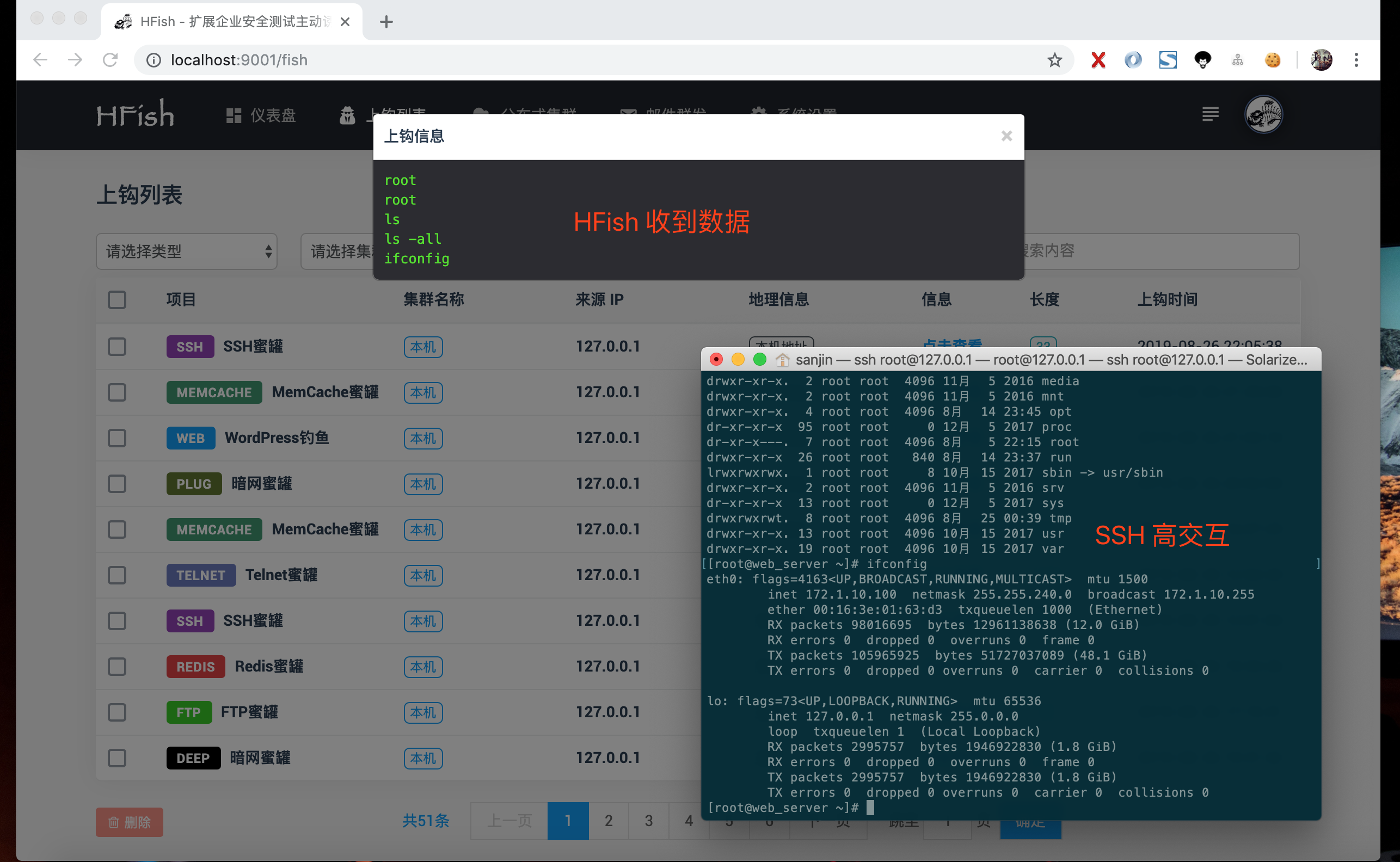Open the hamburger list icon in HFish header
This screenshot has width=1400, height=862.
coord(1210,115)
